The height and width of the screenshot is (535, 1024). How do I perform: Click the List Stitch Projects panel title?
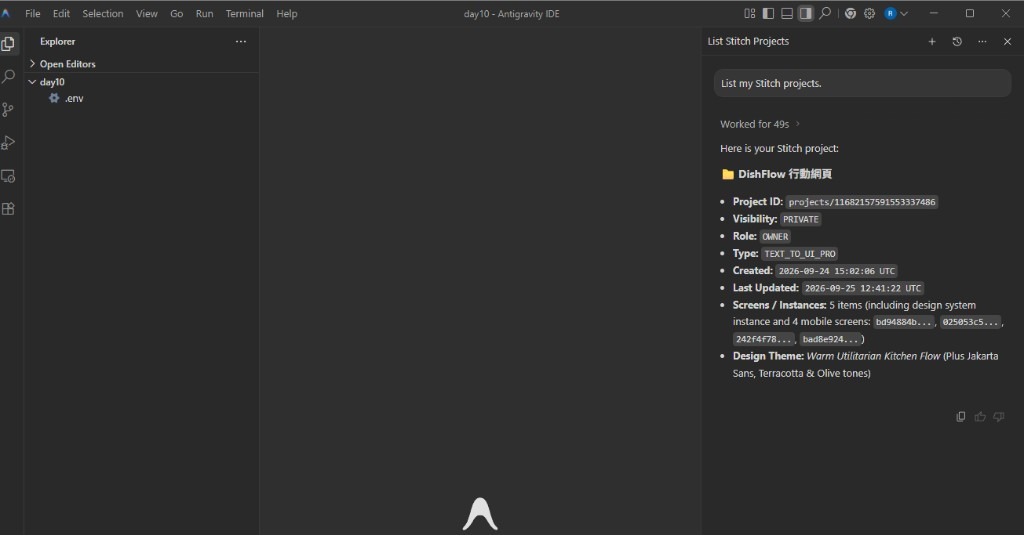click(x=748, y=41)
